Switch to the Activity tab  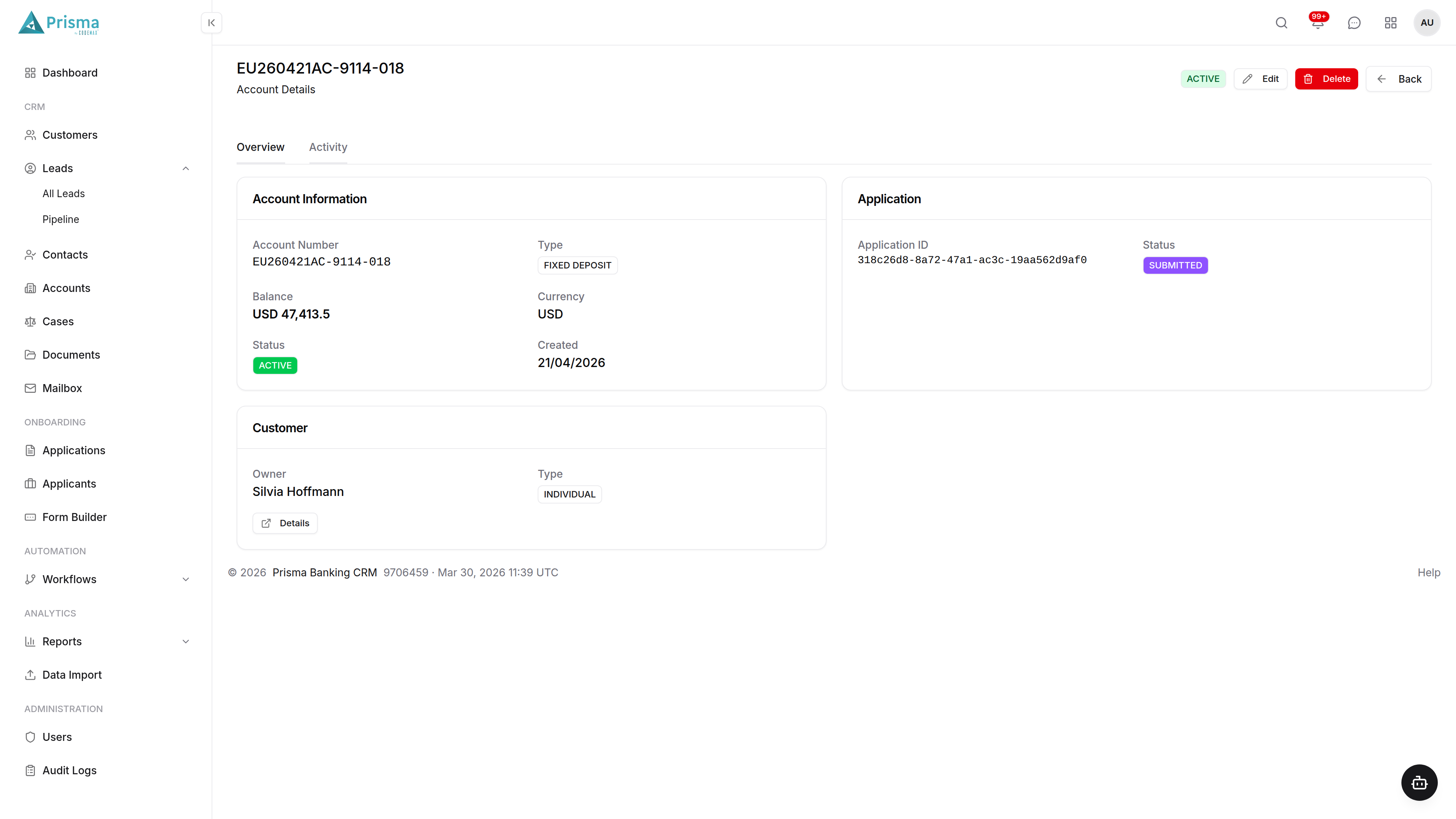click(x=328, y=147)
